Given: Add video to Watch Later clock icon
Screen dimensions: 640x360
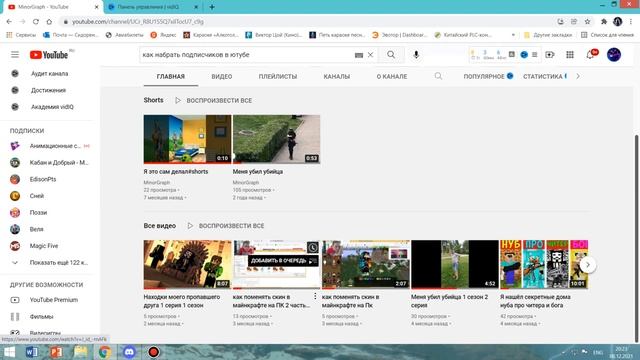Looking at the screenshot, I should [312, 247].
